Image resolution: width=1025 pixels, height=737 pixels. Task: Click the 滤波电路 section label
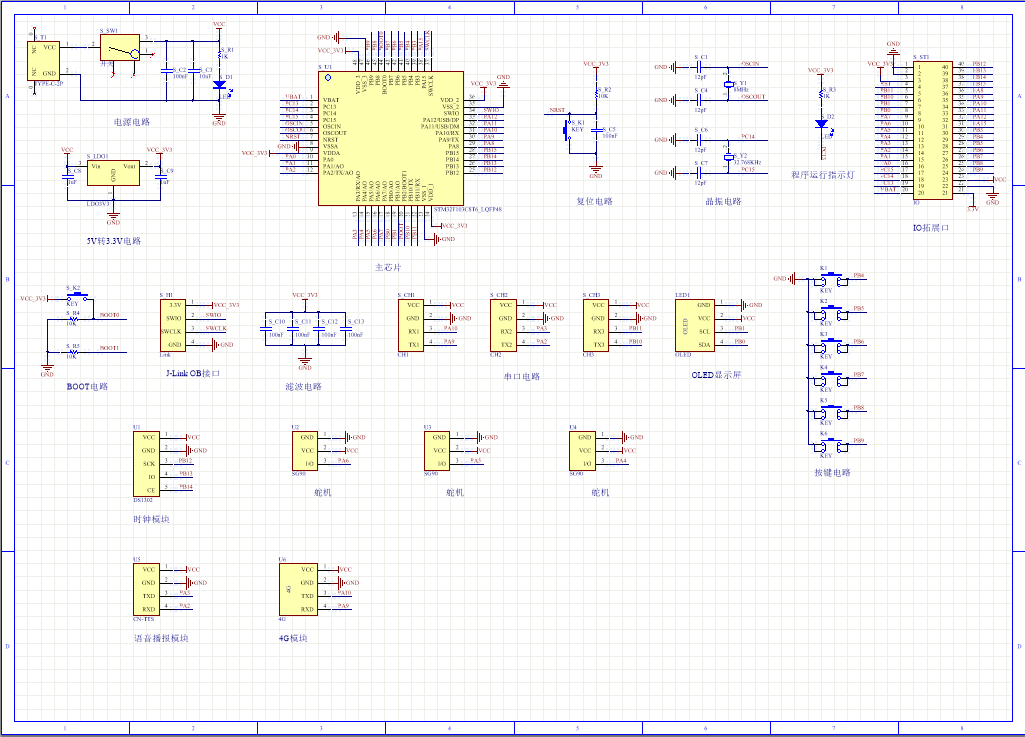point(303,386)
